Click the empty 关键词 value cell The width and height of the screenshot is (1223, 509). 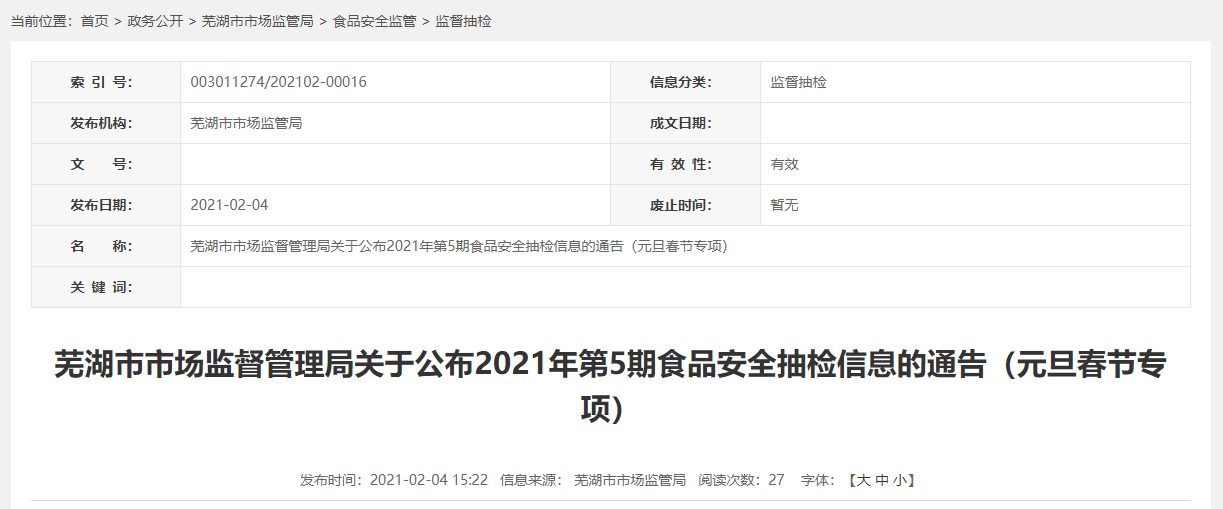[x=685, y=287]
